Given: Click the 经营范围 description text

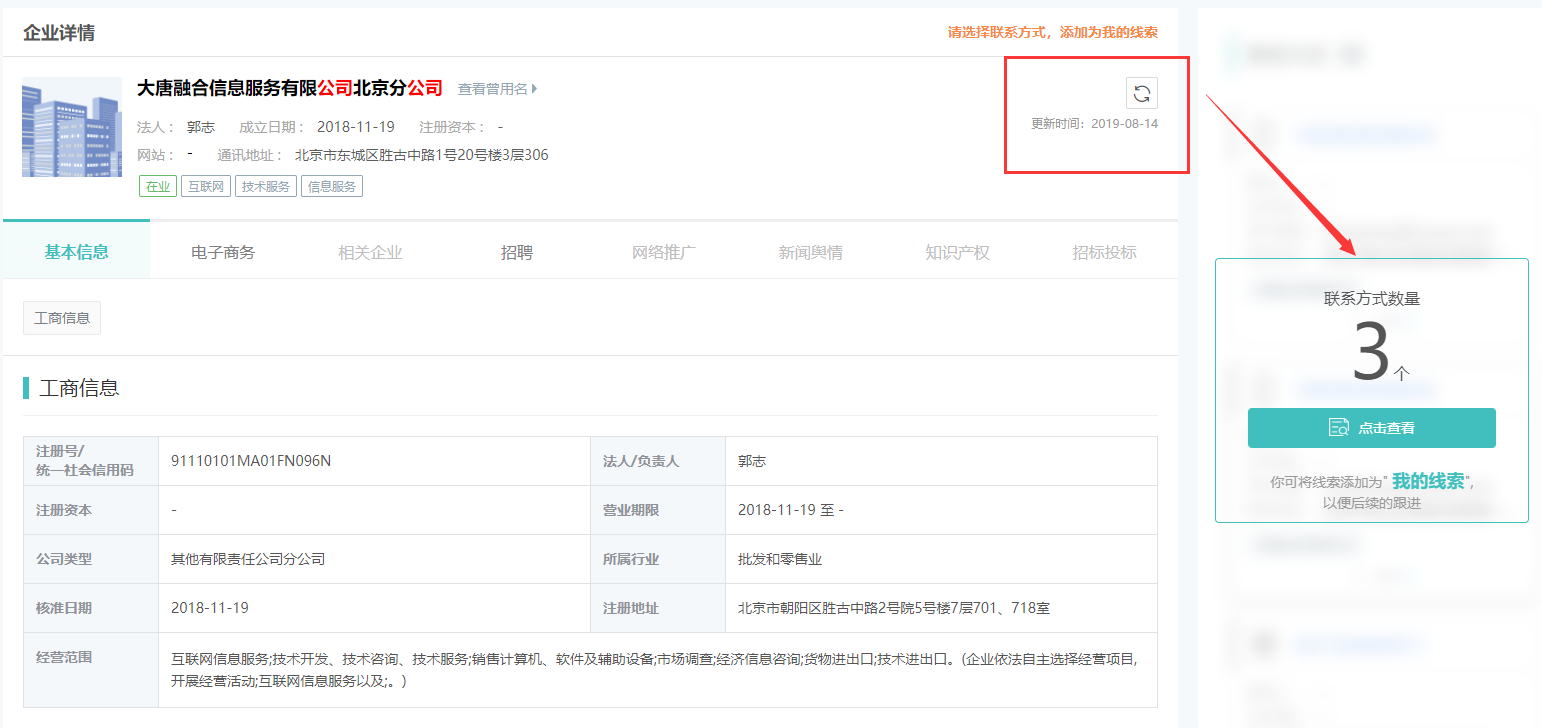Looking at the screenshot, I should [x=654, y=670].
